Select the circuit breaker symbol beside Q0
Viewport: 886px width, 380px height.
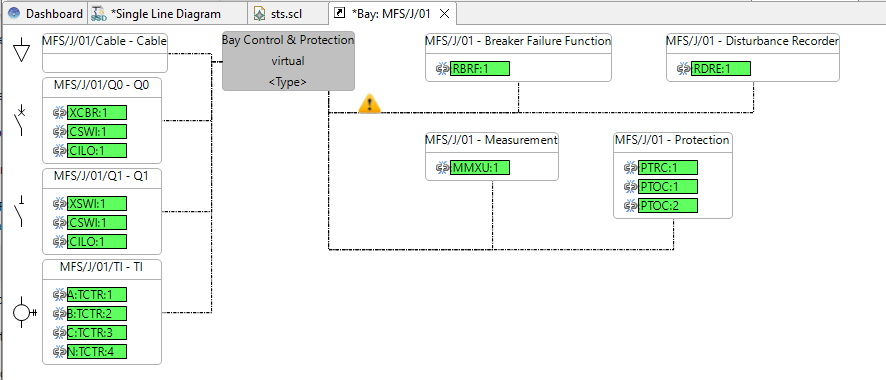point(20,120)
